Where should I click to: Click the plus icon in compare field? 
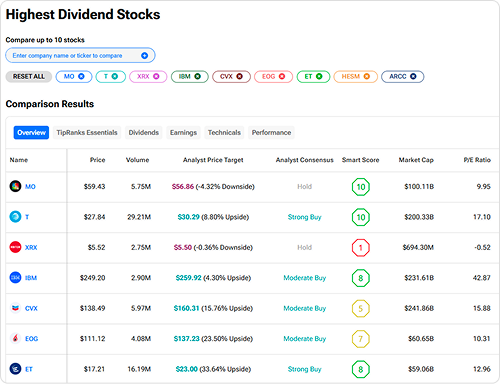(144, 55)
